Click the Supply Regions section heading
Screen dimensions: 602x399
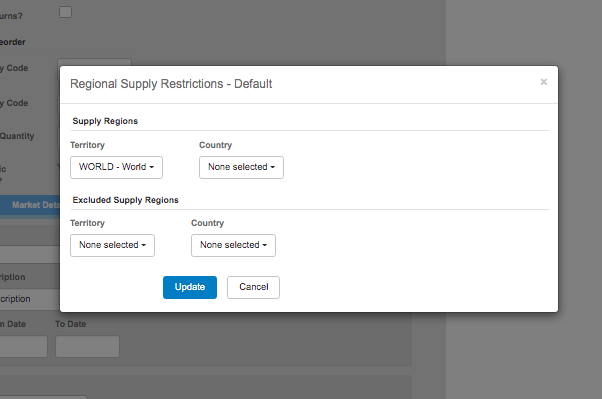(x=105, y=121)
